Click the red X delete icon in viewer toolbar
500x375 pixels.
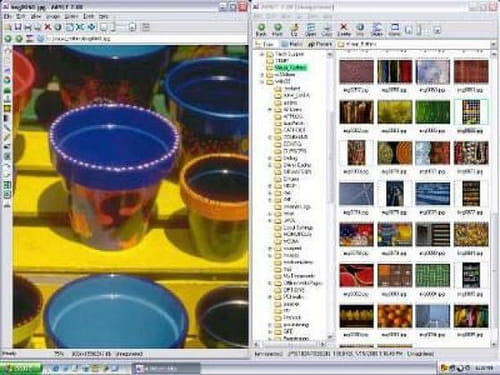[x=48, y=27]
